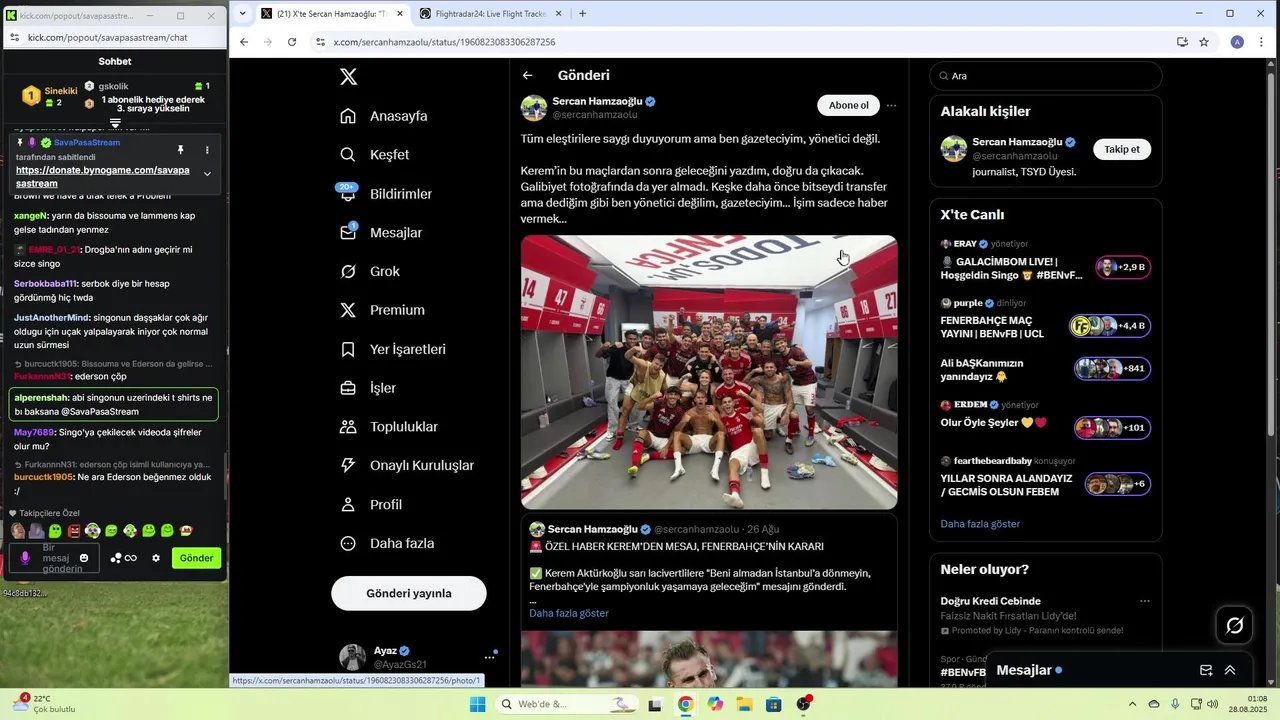Viewport: 1280px width, 720px height.
Task: Open Bildirimler notifications
Action: tap(386, 194)
